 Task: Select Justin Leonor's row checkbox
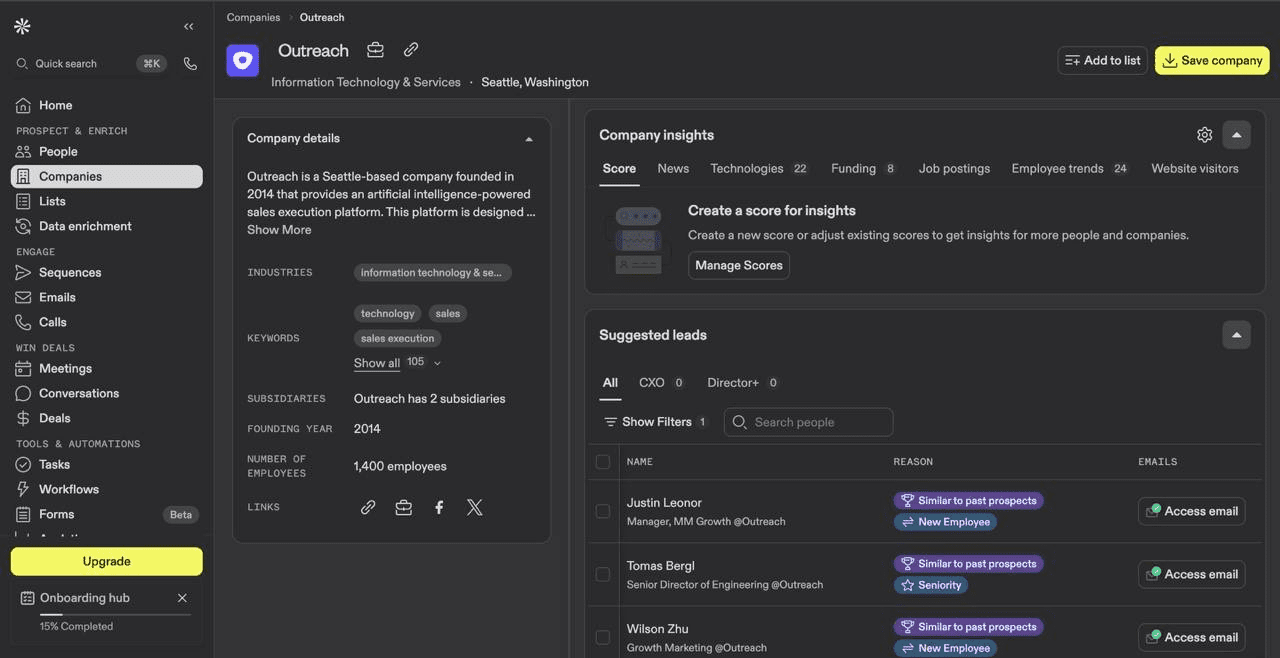(603, 511)
